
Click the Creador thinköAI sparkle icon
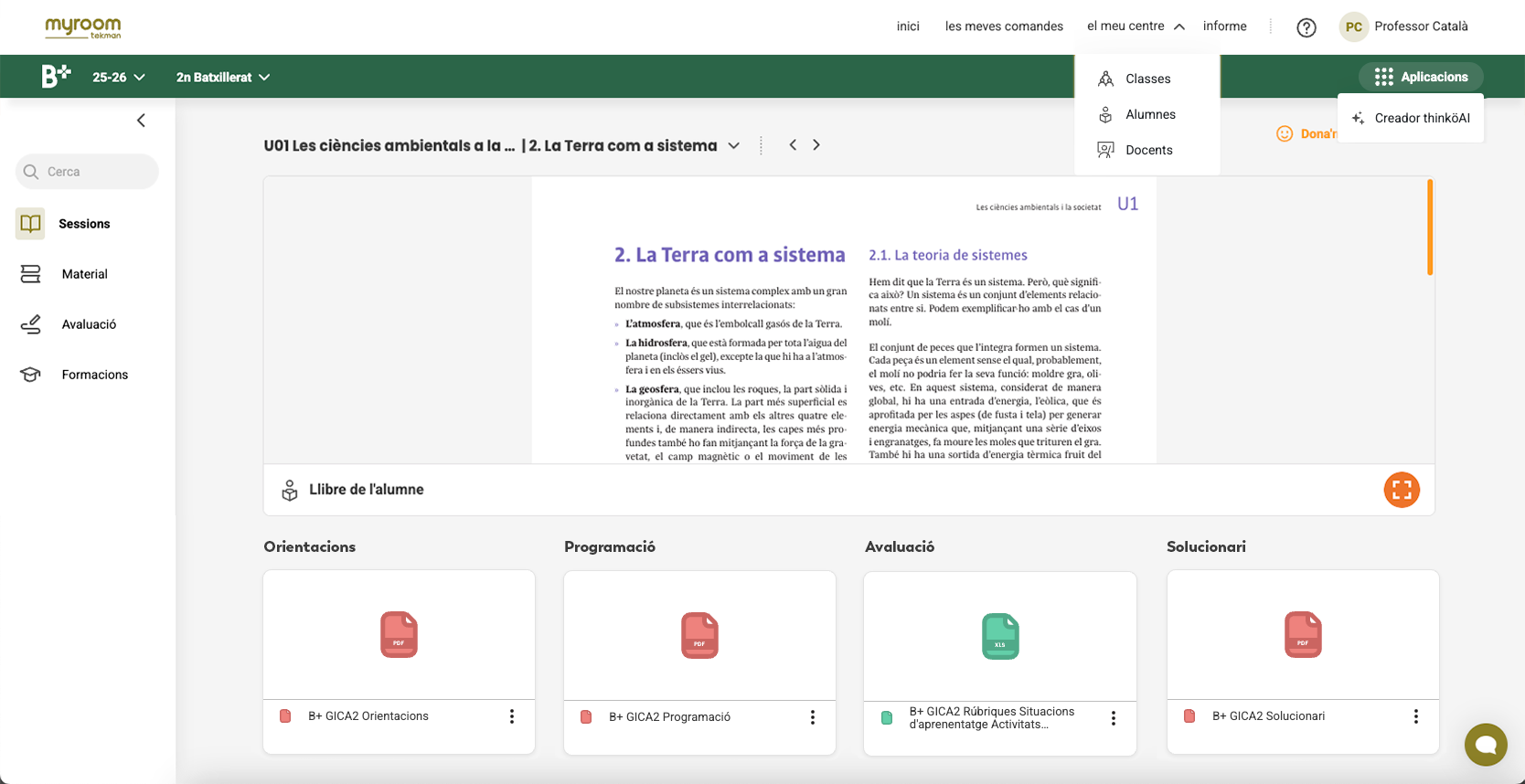coord(1359,118)
